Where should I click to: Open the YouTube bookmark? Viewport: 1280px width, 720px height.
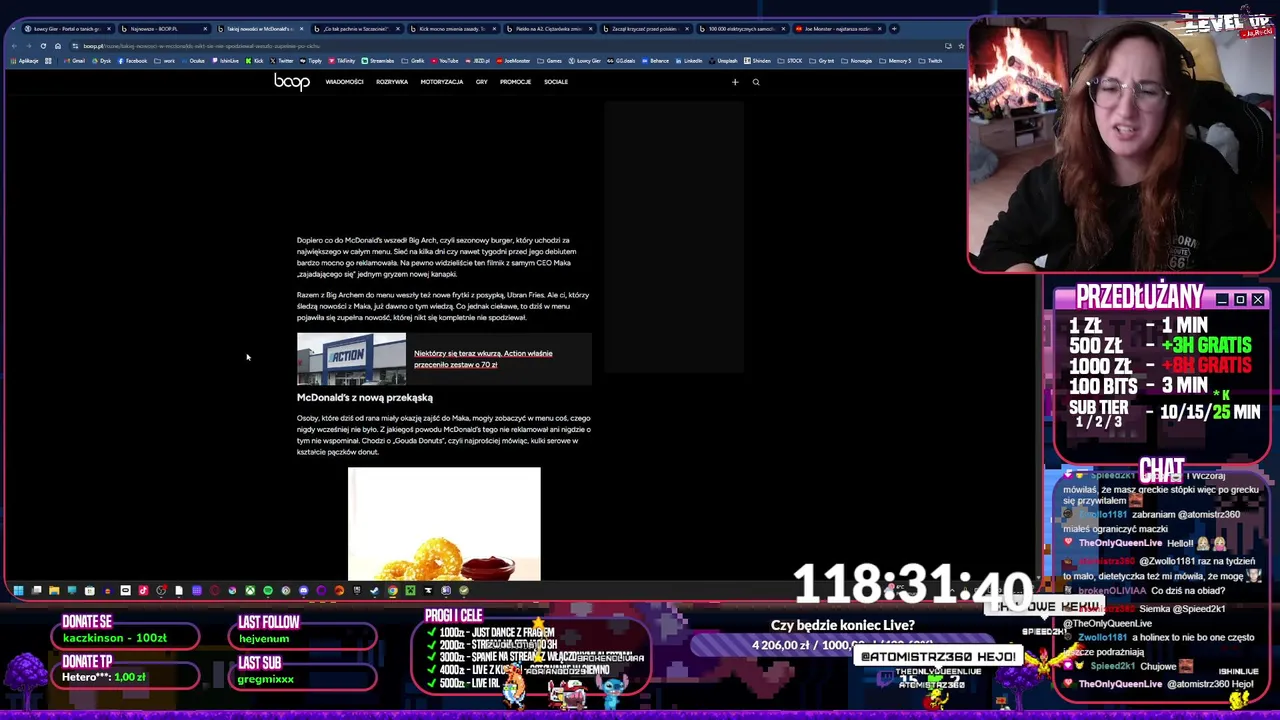[x=446, y=61]
